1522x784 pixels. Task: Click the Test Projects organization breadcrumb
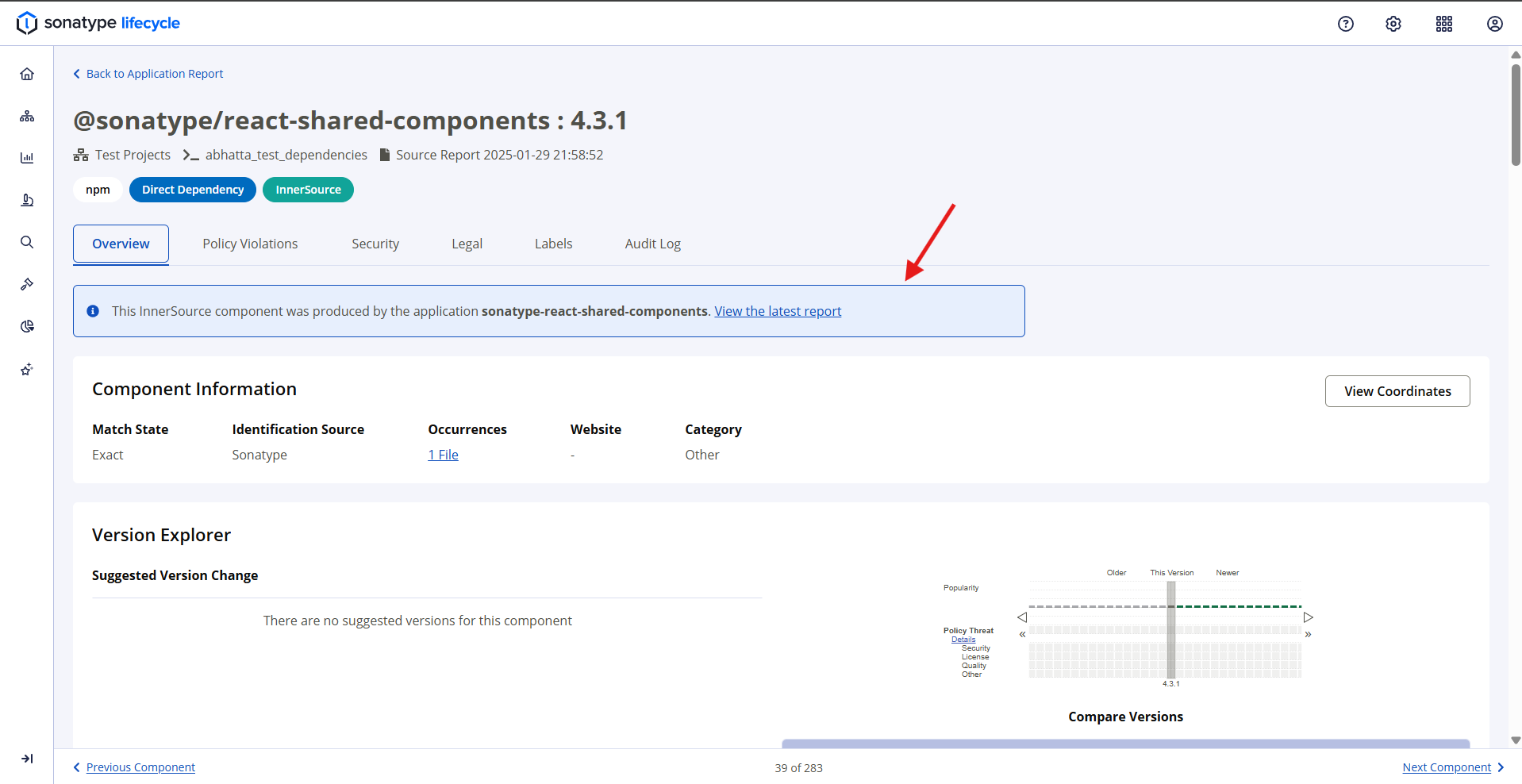[x=133, y=155]
